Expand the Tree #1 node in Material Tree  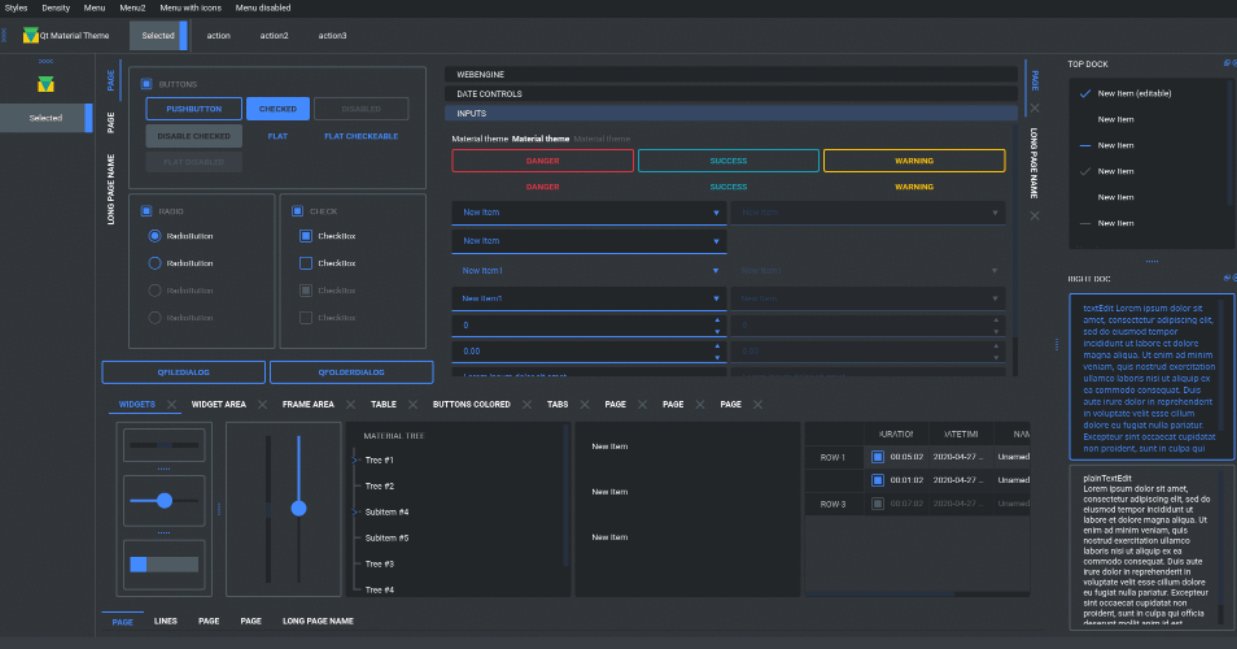(x=355, y=460)
